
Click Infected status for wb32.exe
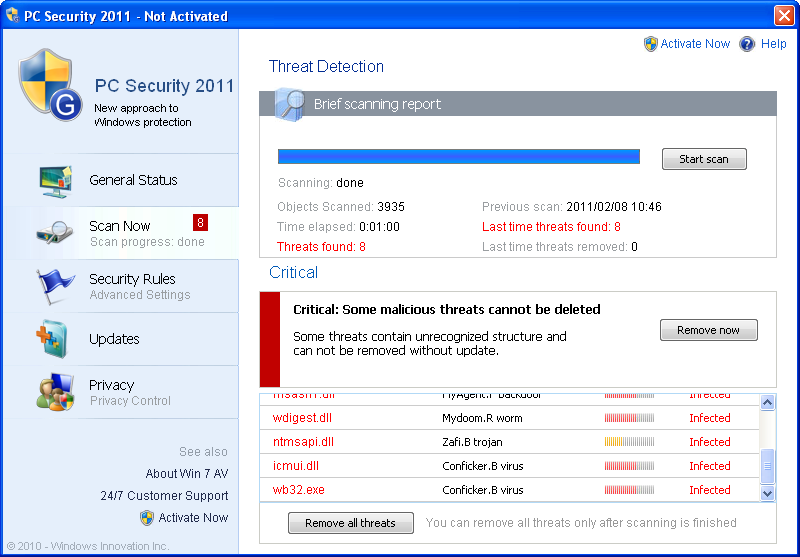(x=710, y=490)
